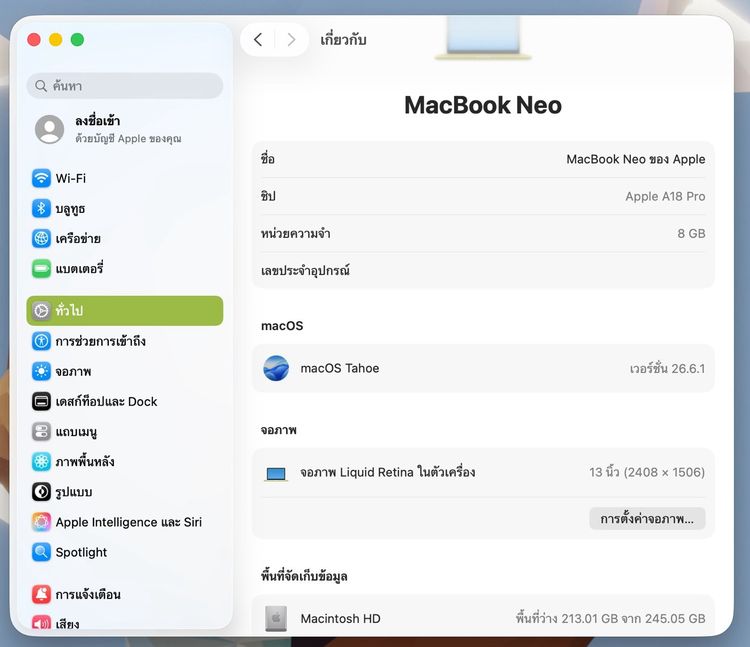Open display settings button (การตั้งค่าจอภาพ...)

[647, 519]
